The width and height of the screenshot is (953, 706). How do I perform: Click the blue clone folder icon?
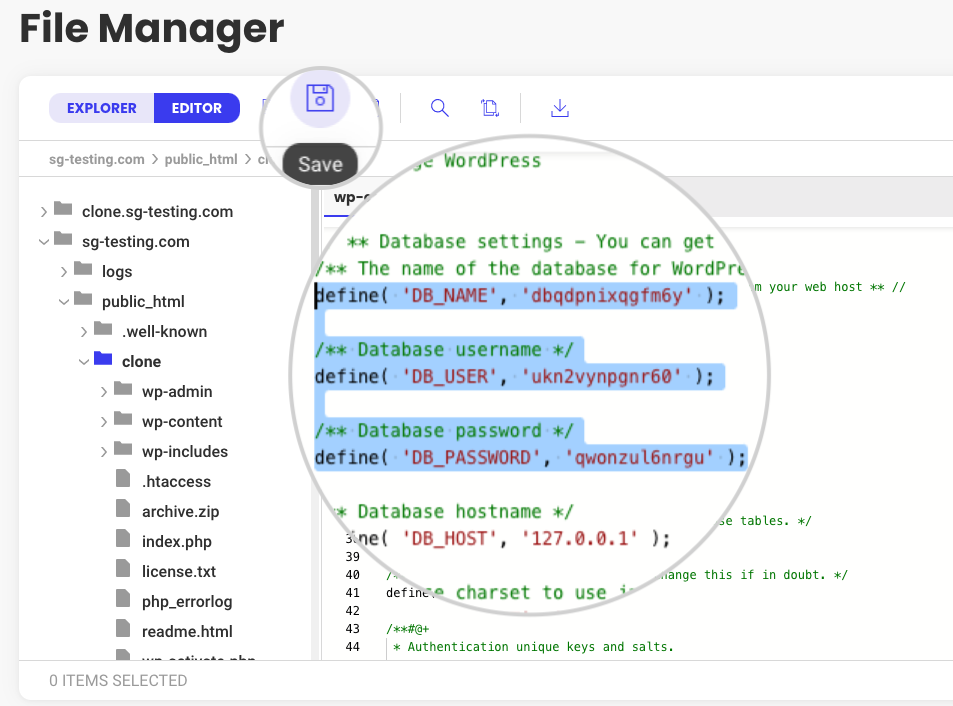pos(103,359)
